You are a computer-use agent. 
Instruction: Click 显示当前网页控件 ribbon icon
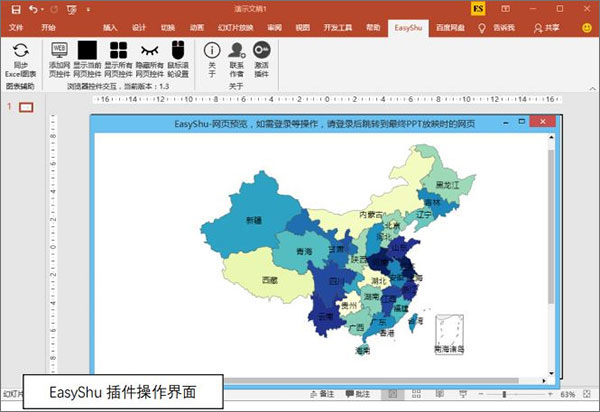(x=88, y=49)
